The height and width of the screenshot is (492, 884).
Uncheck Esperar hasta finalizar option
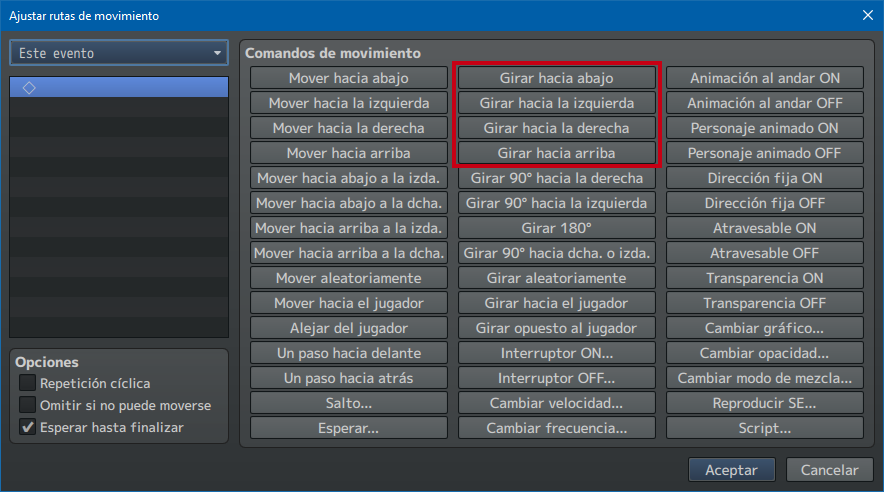pos(28,427)
